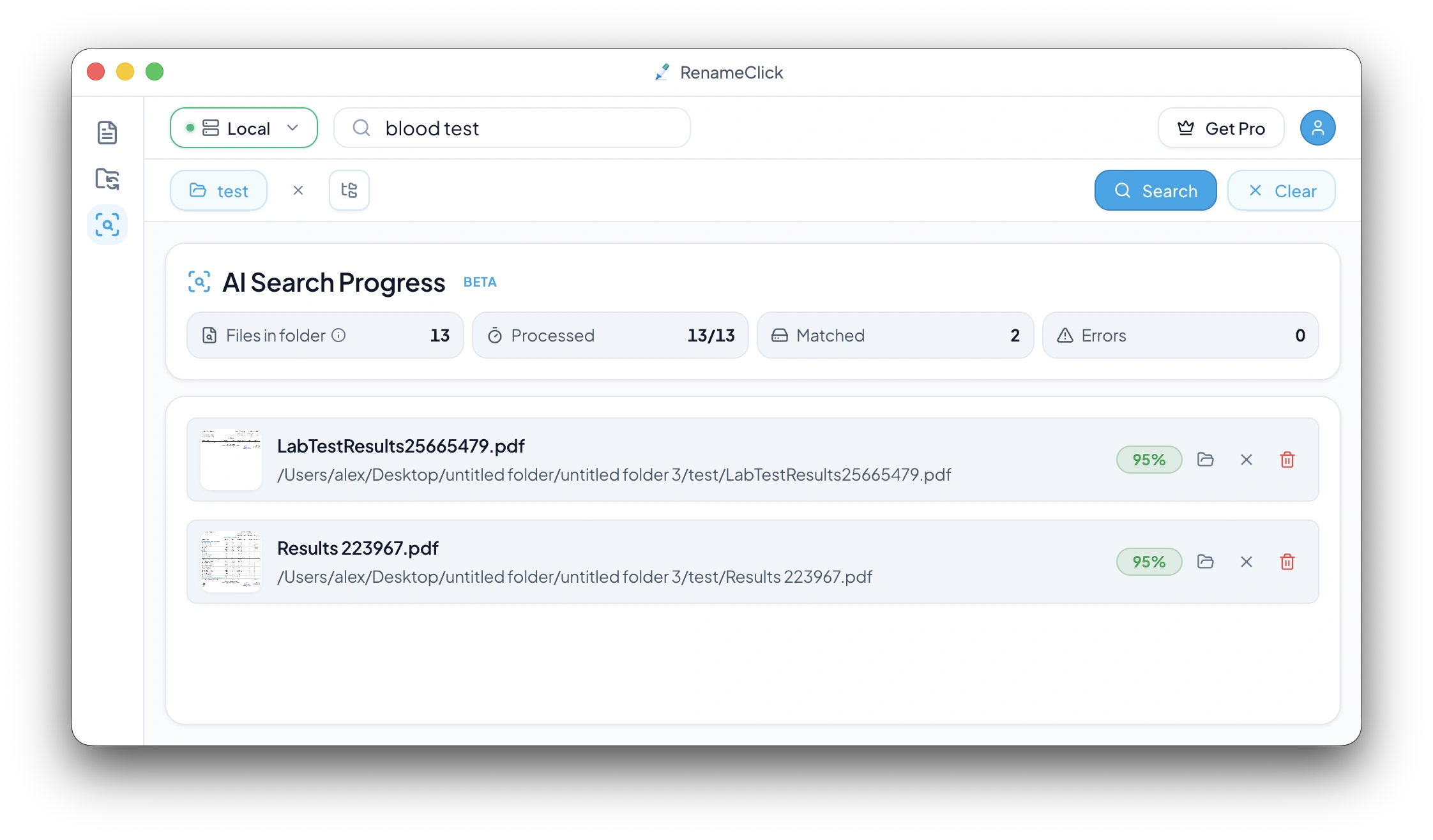Click the Get Pro button
The height and width of the screenshot is (840, 1433).
1220,128
